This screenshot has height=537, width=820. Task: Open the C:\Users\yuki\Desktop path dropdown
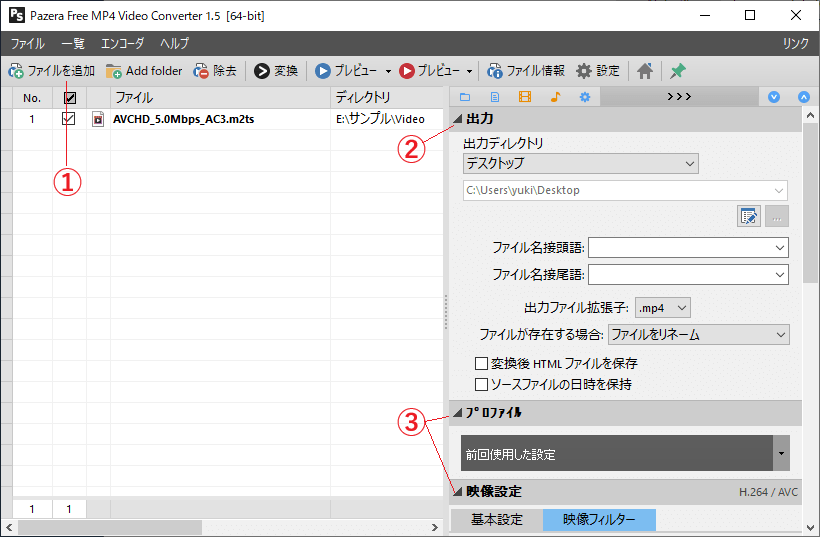click(x=625, y=190)
